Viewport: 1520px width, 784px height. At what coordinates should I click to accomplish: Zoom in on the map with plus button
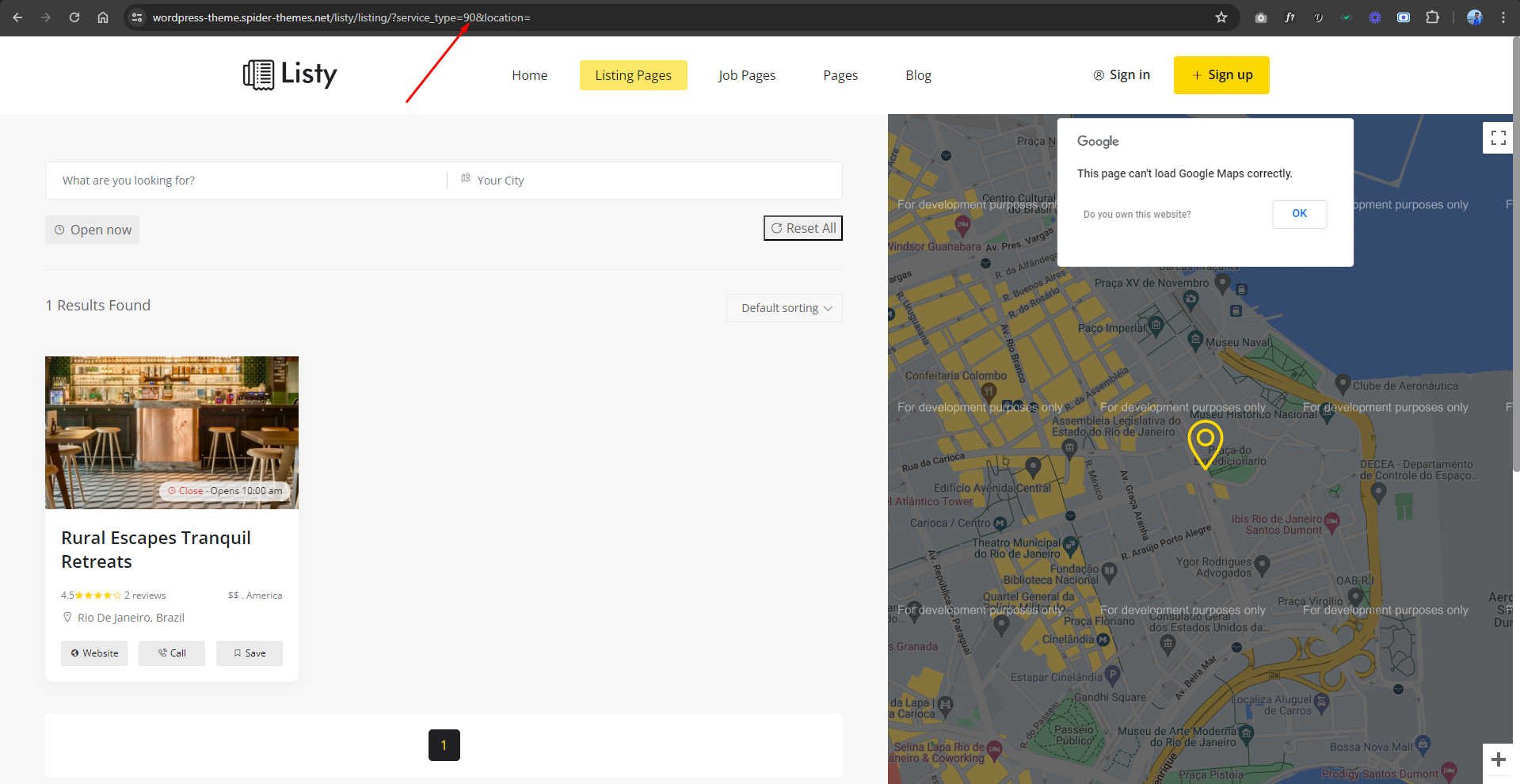(x=1498, y=760)
